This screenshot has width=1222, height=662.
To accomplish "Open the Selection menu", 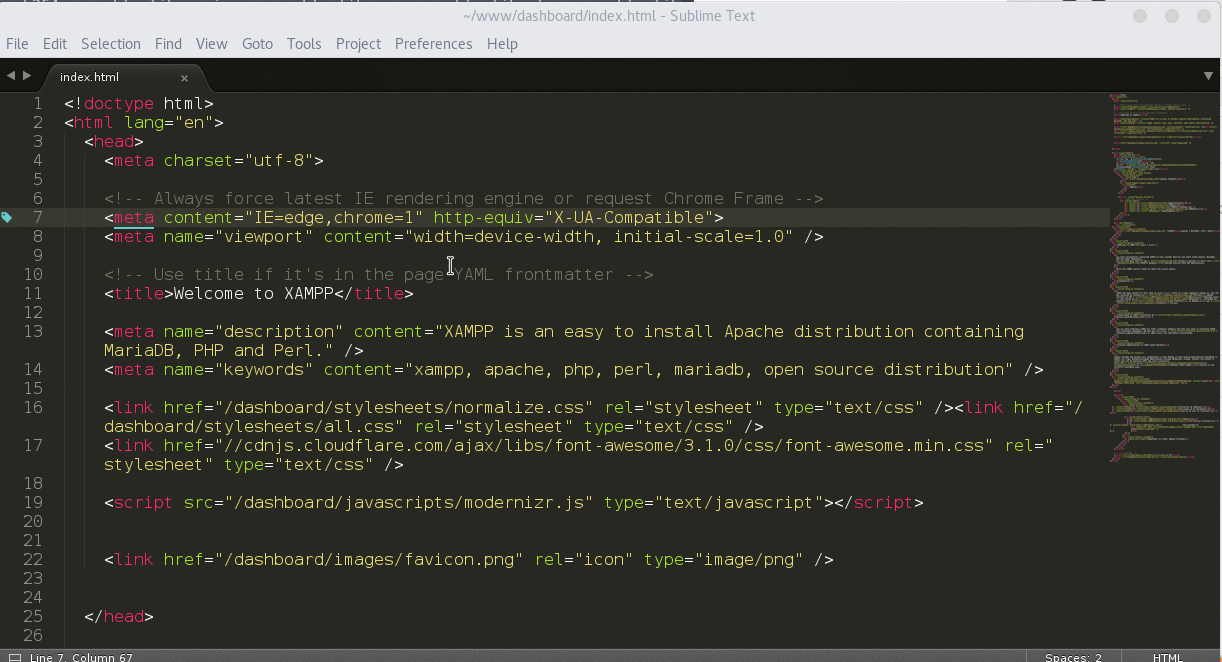I will tap(111, 44).
